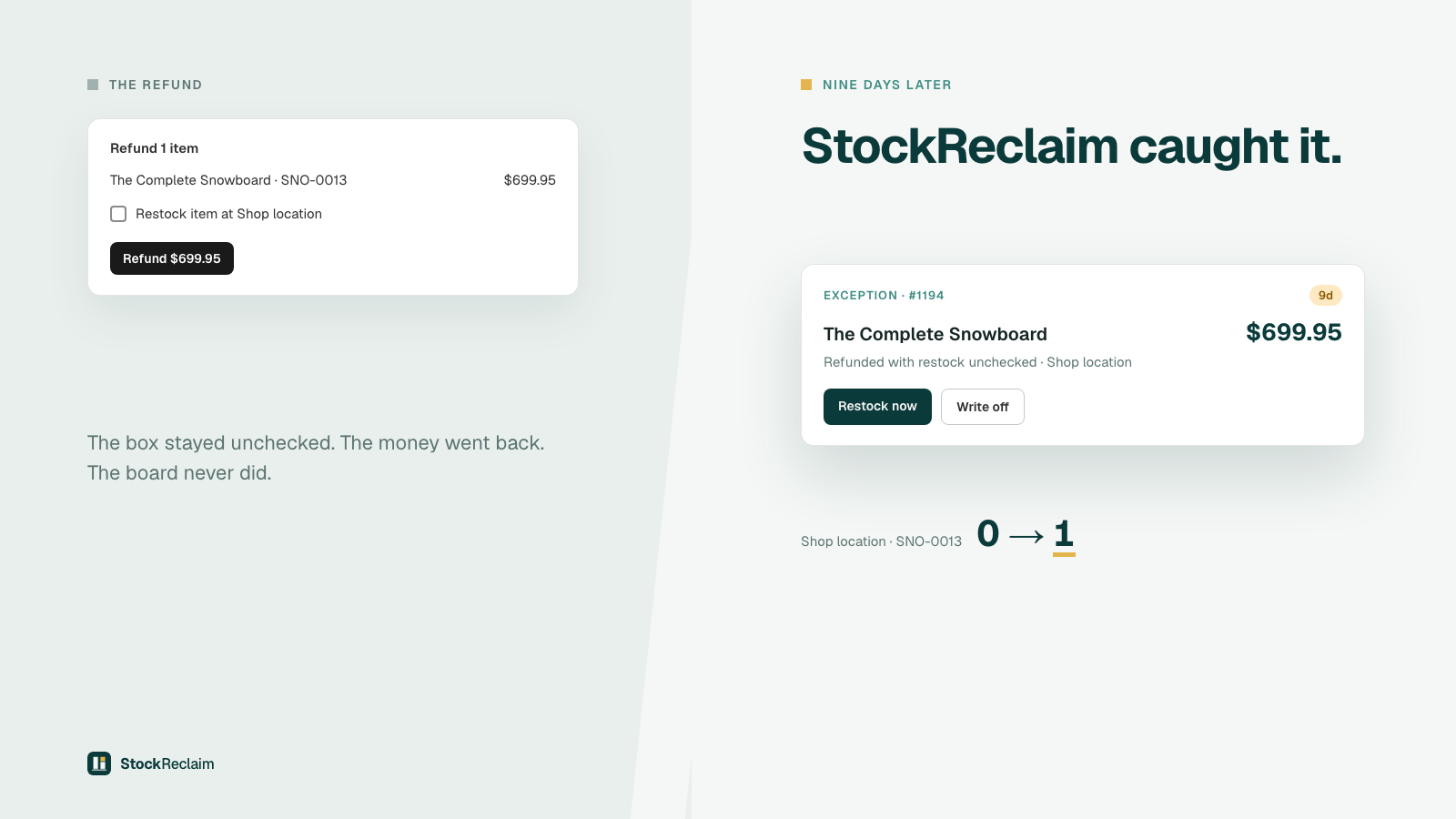Click the underlined new stock count 1

tap(1064, 535)
